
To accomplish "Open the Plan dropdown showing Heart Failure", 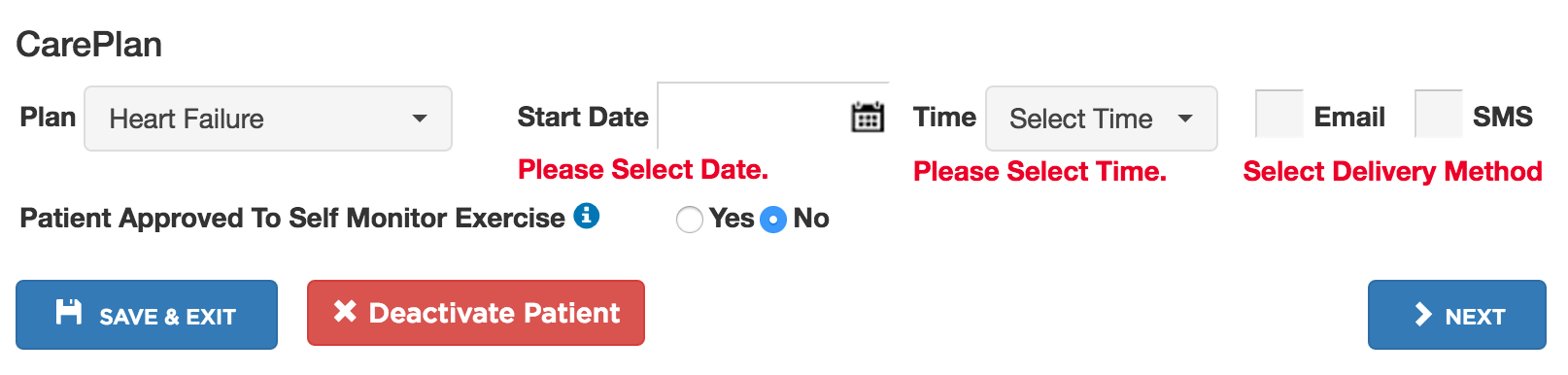I will click(268, 119).
